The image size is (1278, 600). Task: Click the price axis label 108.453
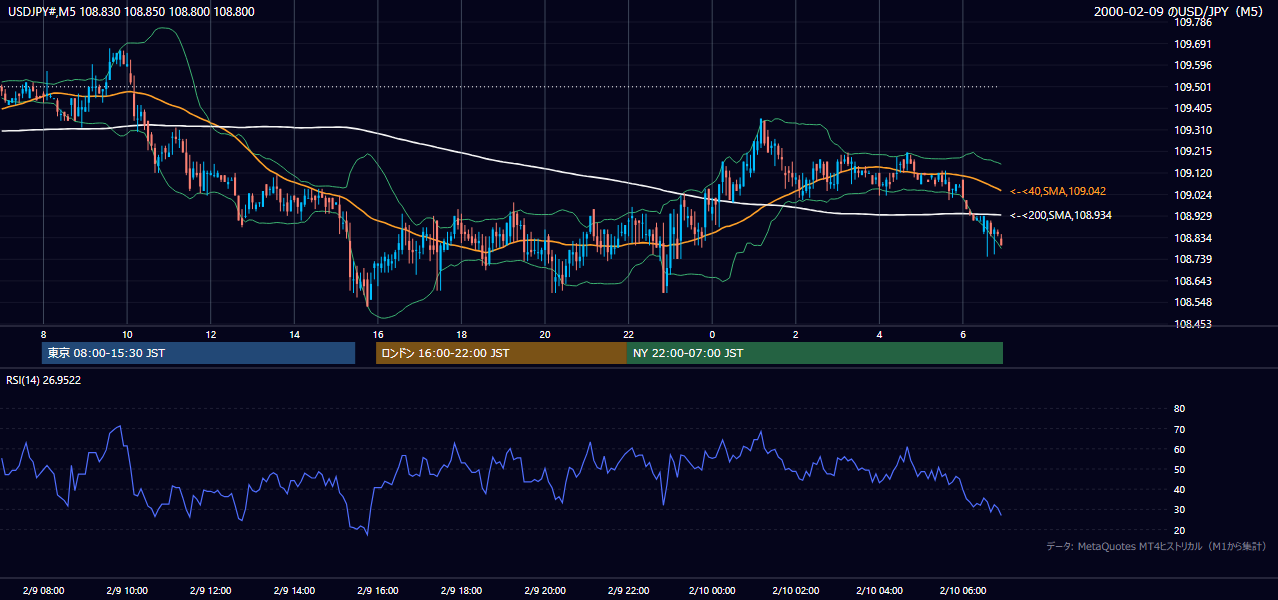(1193, 324)
